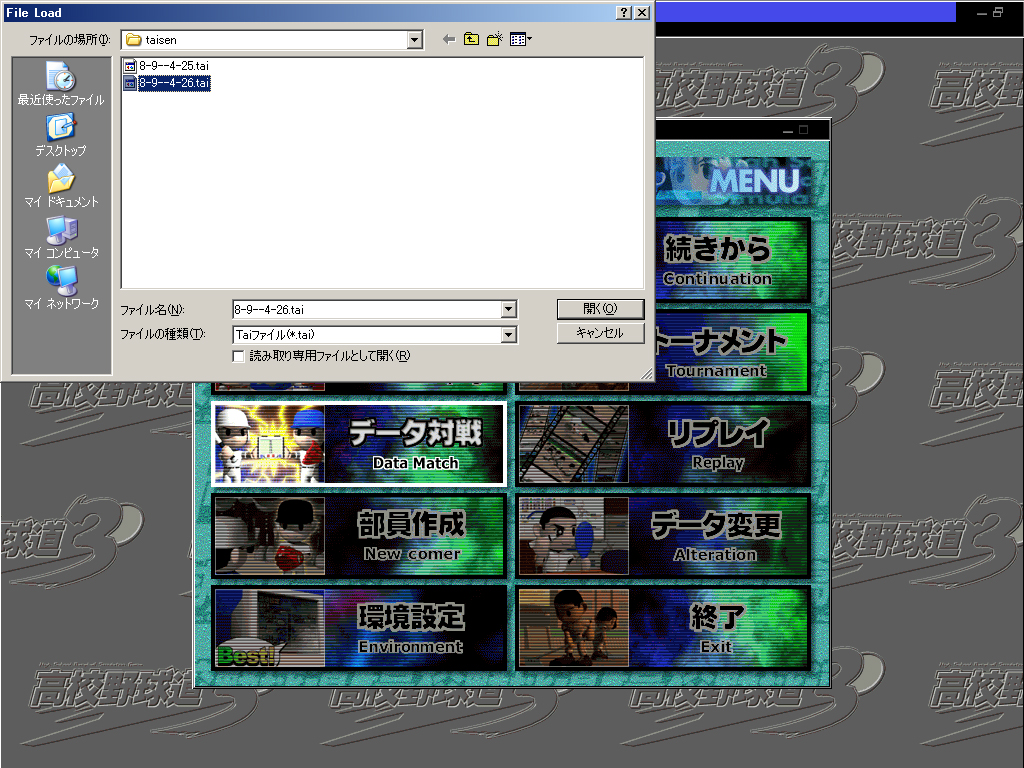Close the File Load dialog
The height and width of the screenshot is (768, 1024).
[x=642, y=12]
